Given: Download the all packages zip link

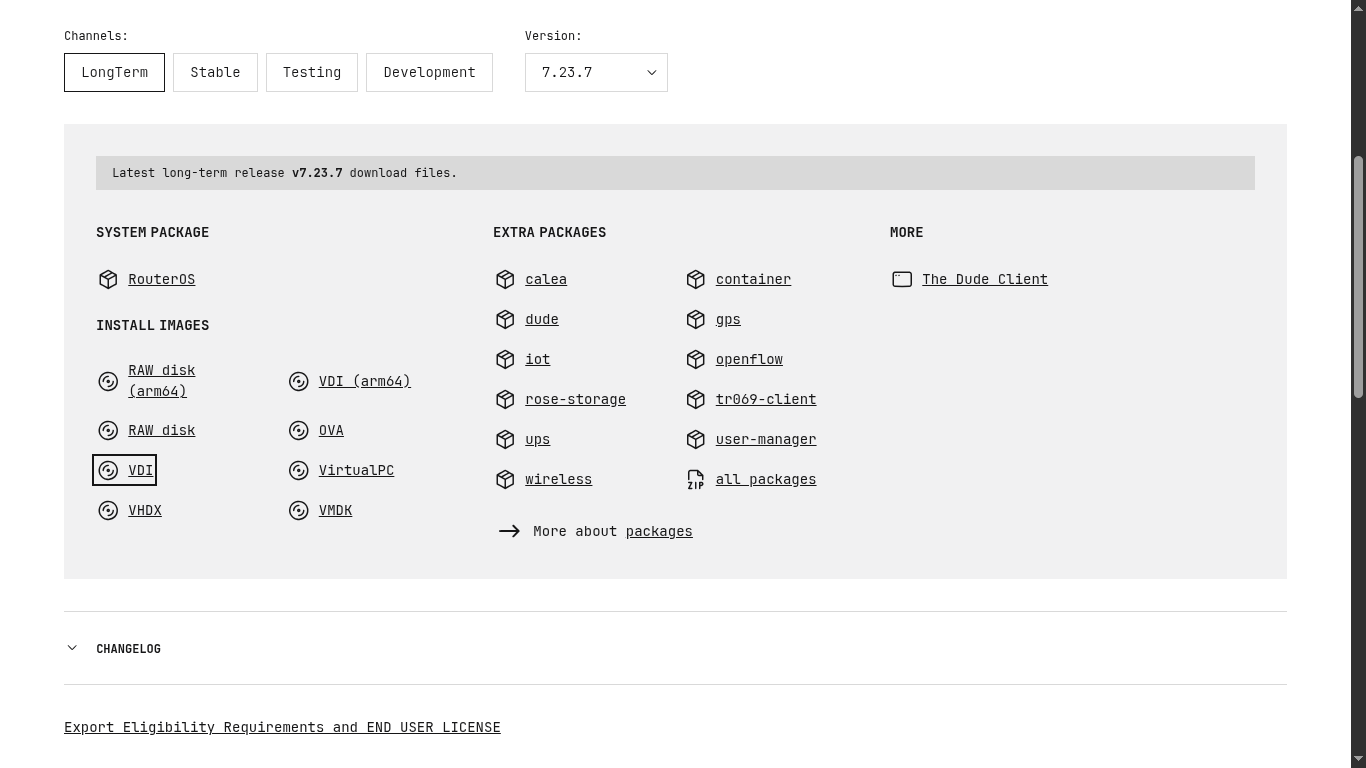Looking at the screenshot, I should coord(766,479).
